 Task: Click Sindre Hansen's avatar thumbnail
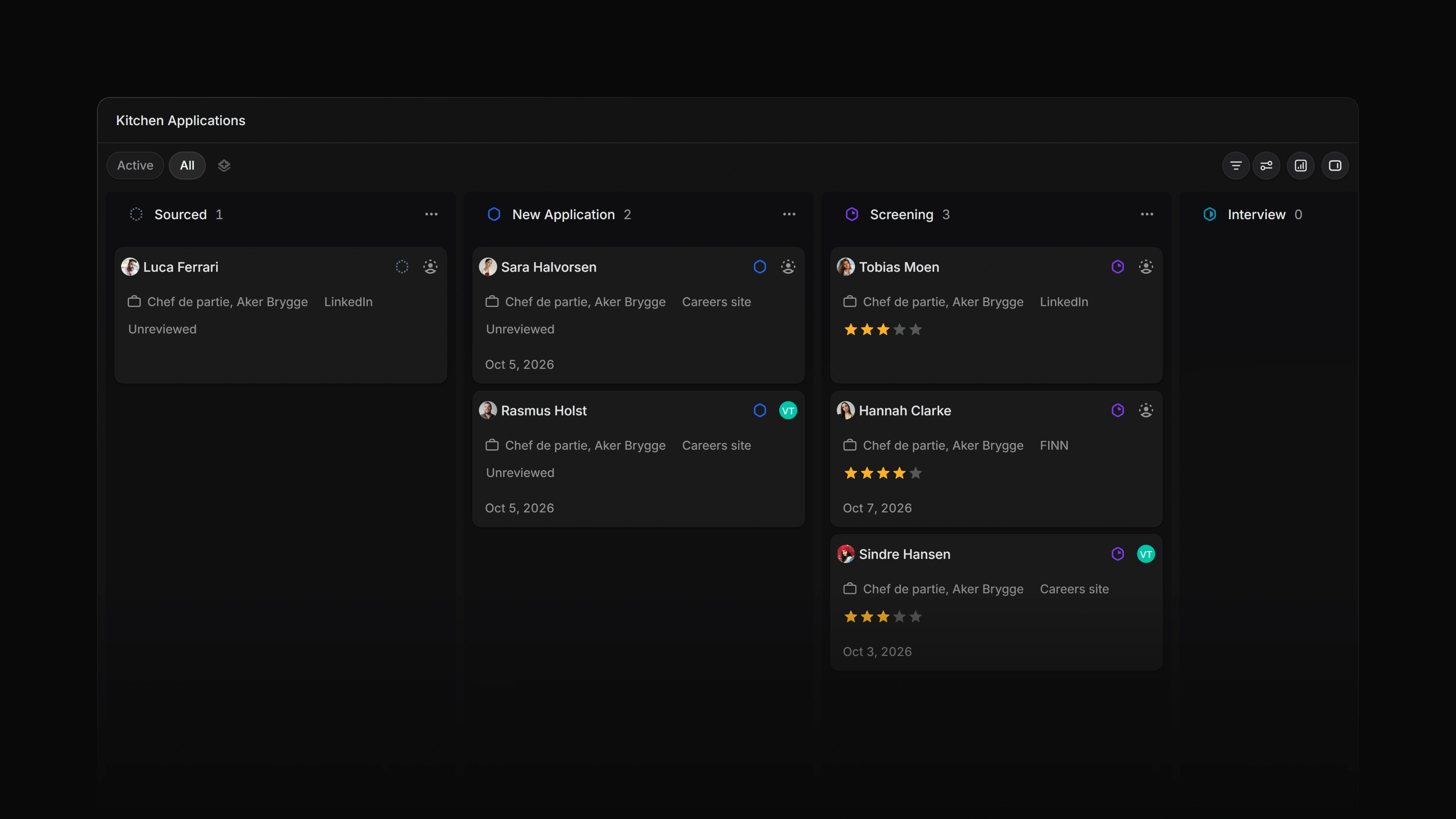click(x=846, y=554)
